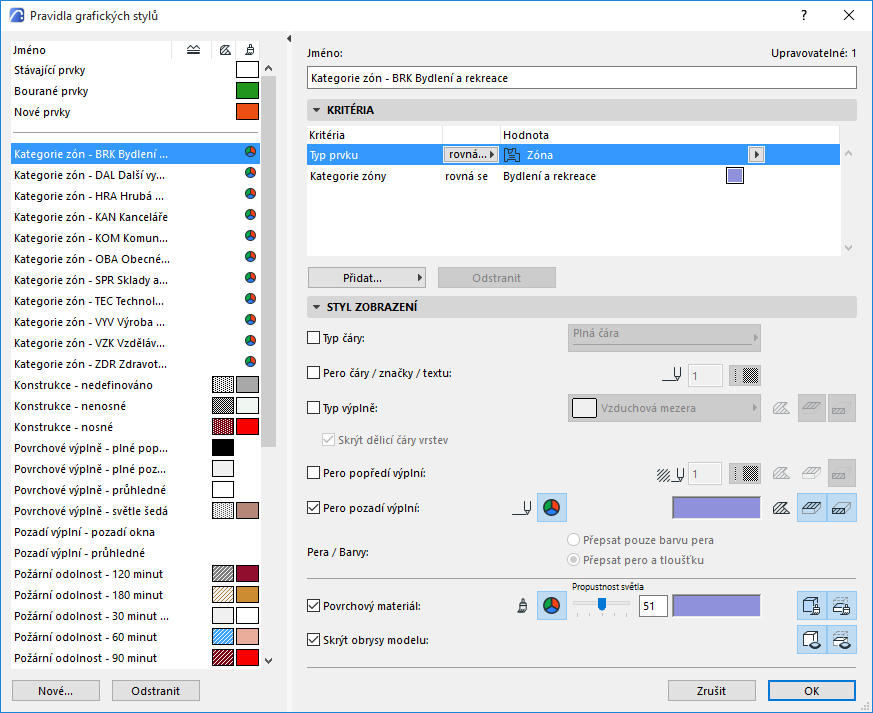Click purple Pero pozadí výplní color swatch

(717, 508)
